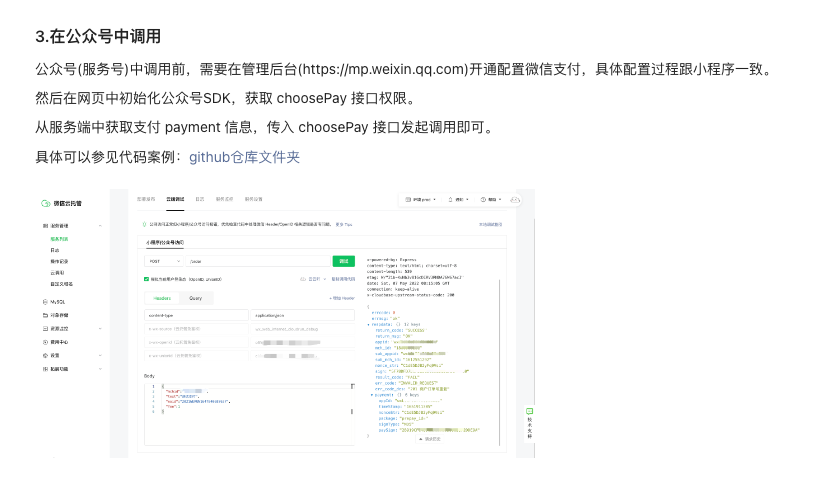
Task: Click inside the Body JSON editor
Action: pyautogui.click(x=249, y=413)
